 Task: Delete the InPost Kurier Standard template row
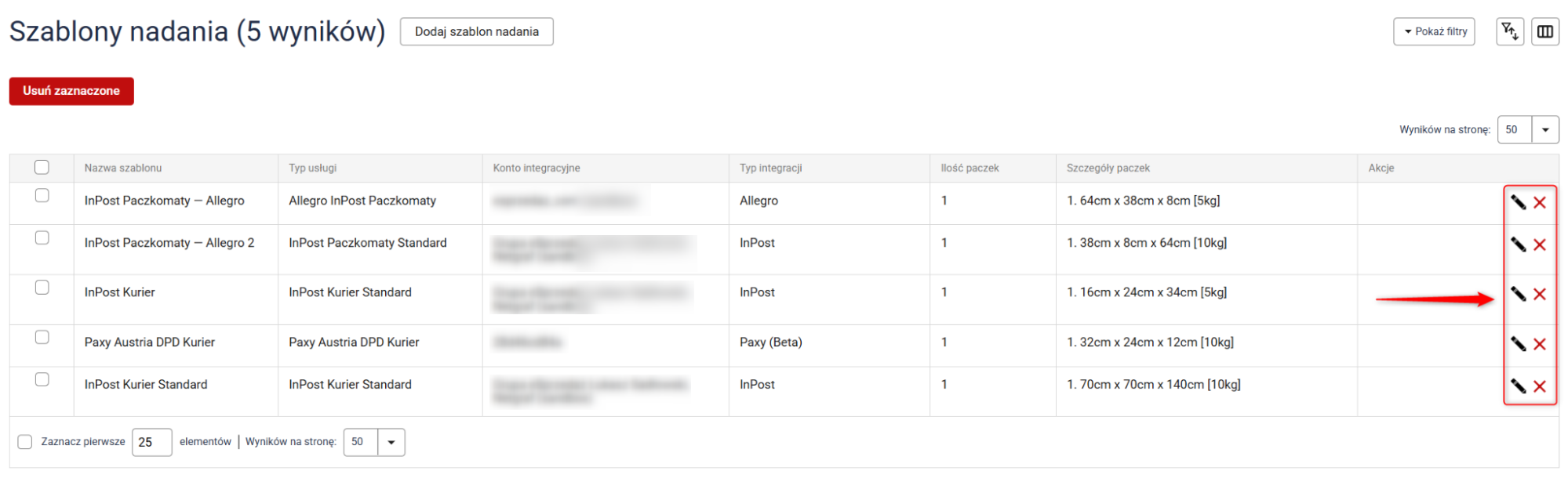click(1540, 386)
